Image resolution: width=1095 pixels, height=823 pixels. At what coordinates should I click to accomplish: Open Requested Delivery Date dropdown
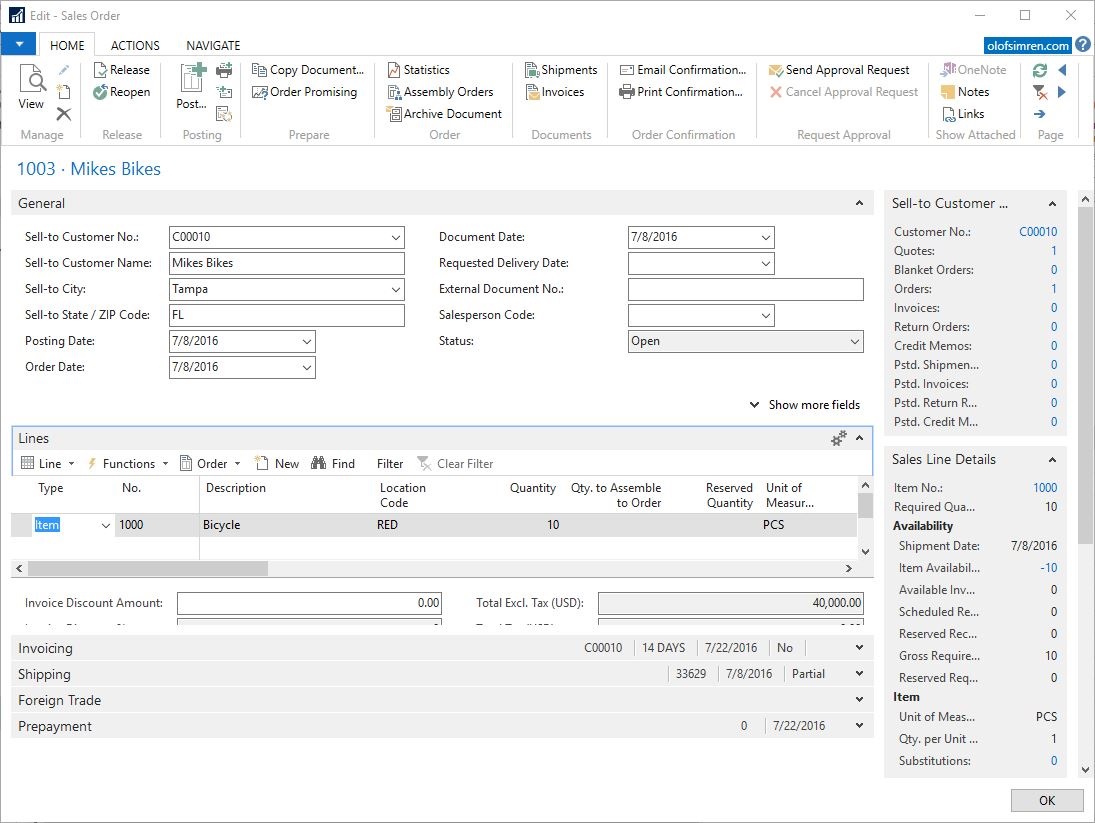pos(765,263)
